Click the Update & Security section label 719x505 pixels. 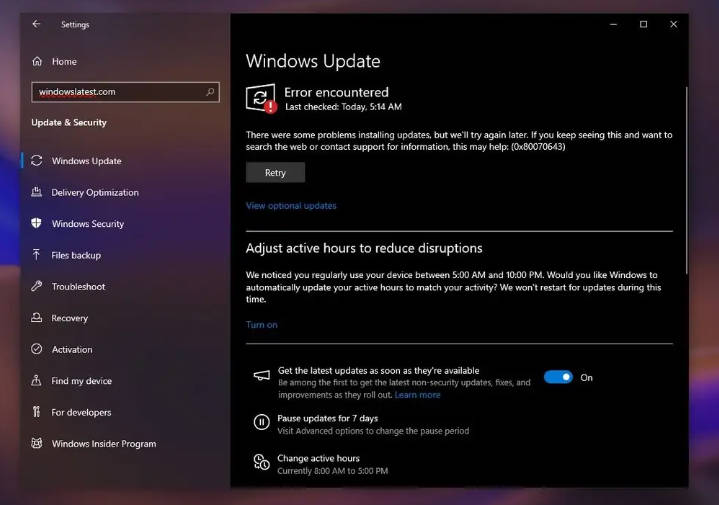click(69, 122)
